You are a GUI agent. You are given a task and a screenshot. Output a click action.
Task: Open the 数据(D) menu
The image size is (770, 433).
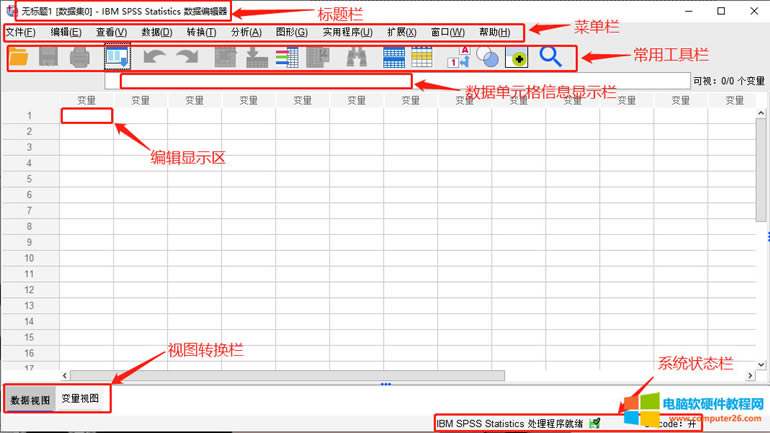(157, 32)
